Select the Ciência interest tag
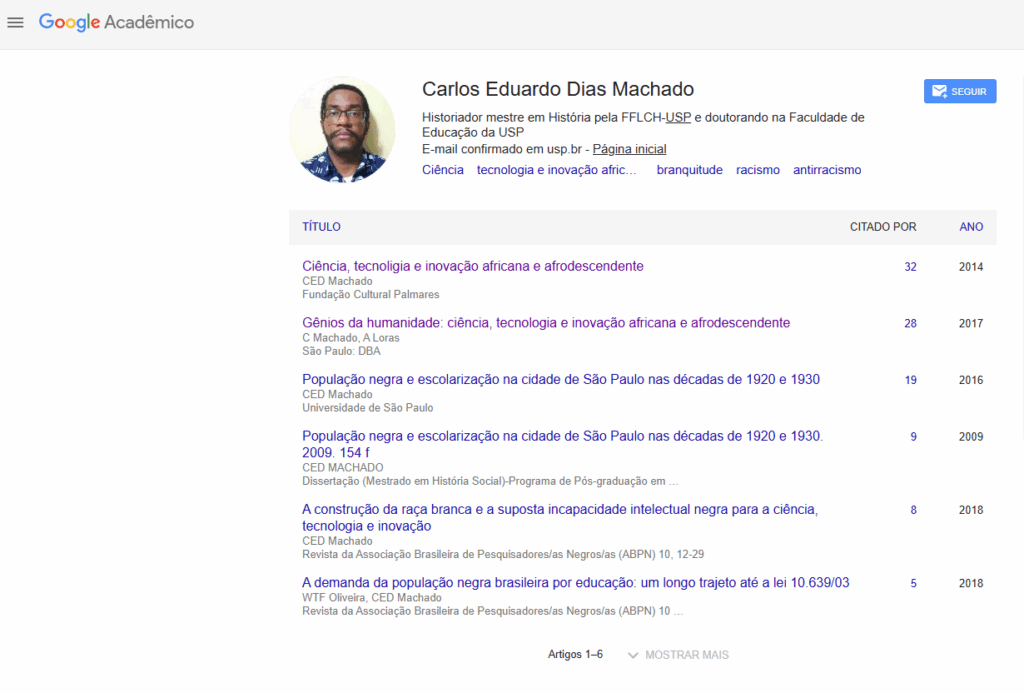Image resolution: width=1024 pixels, height=693 pixels. click(443, 170)
